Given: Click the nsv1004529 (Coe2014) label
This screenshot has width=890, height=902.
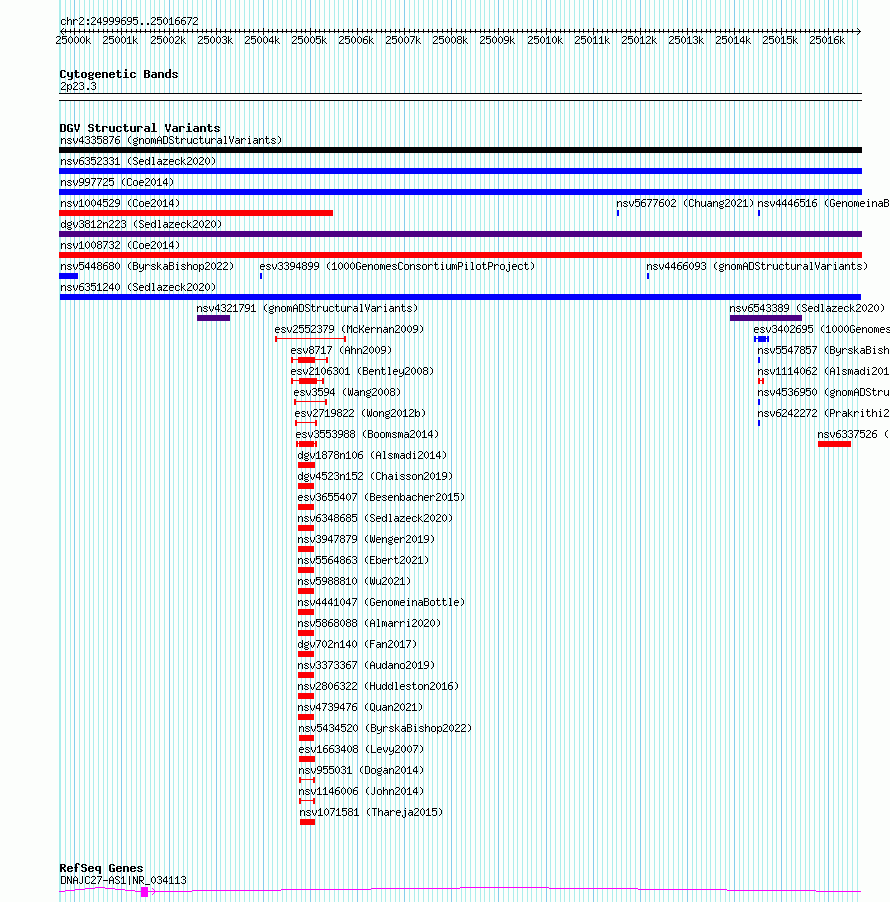Looking at the screenshot, I should pyautogui.click(x=120, y=203).
